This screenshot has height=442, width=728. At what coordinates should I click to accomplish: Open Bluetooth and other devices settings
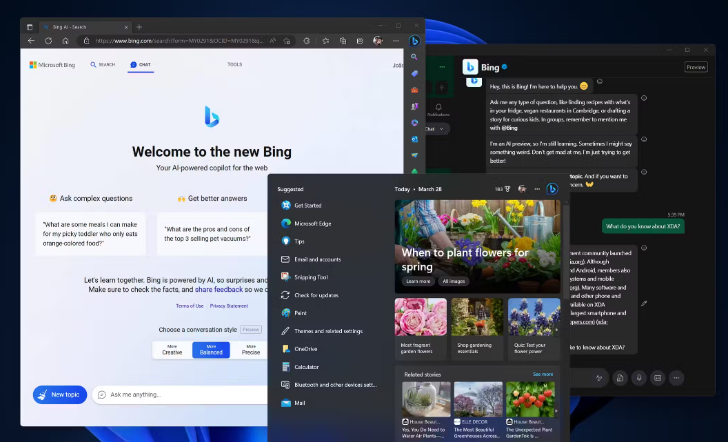[331, 385]
